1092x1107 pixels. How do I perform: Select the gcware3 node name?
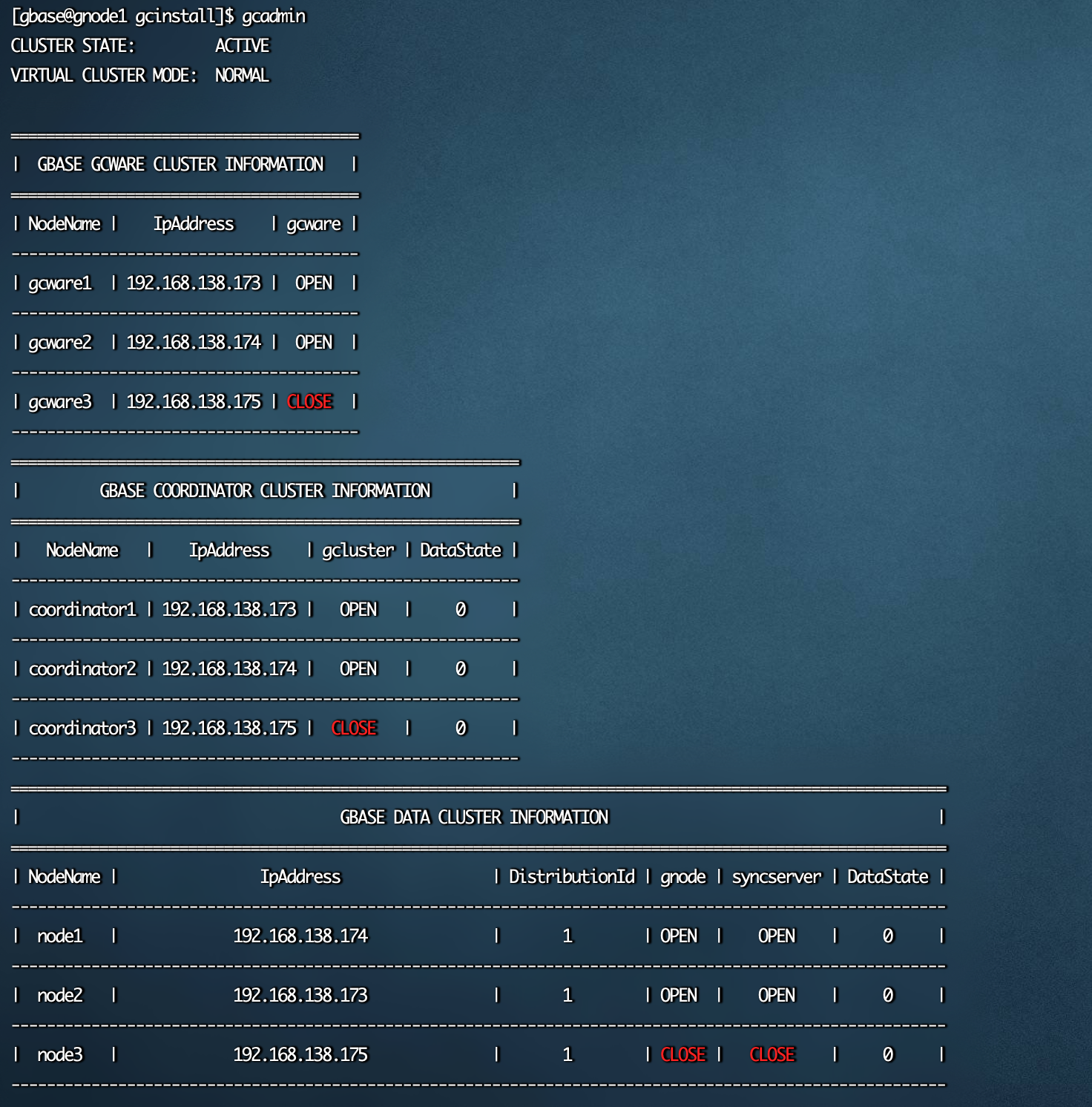tap(60, 402)
